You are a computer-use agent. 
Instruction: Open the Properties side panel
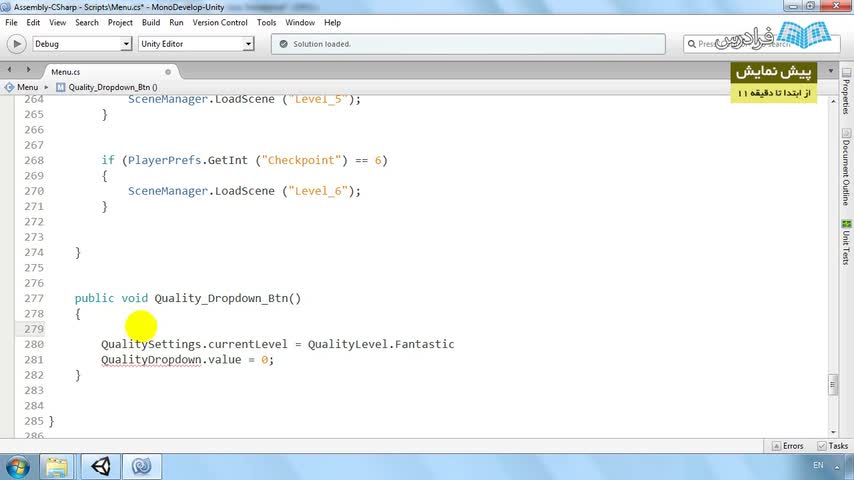point(846,92)
